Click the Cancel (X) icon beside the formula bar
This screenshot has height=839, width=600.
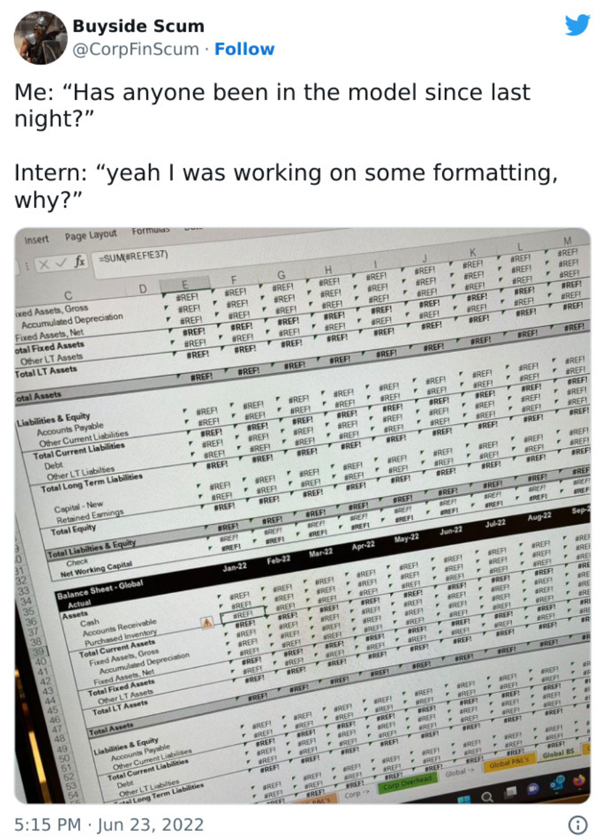coord(45,262)
